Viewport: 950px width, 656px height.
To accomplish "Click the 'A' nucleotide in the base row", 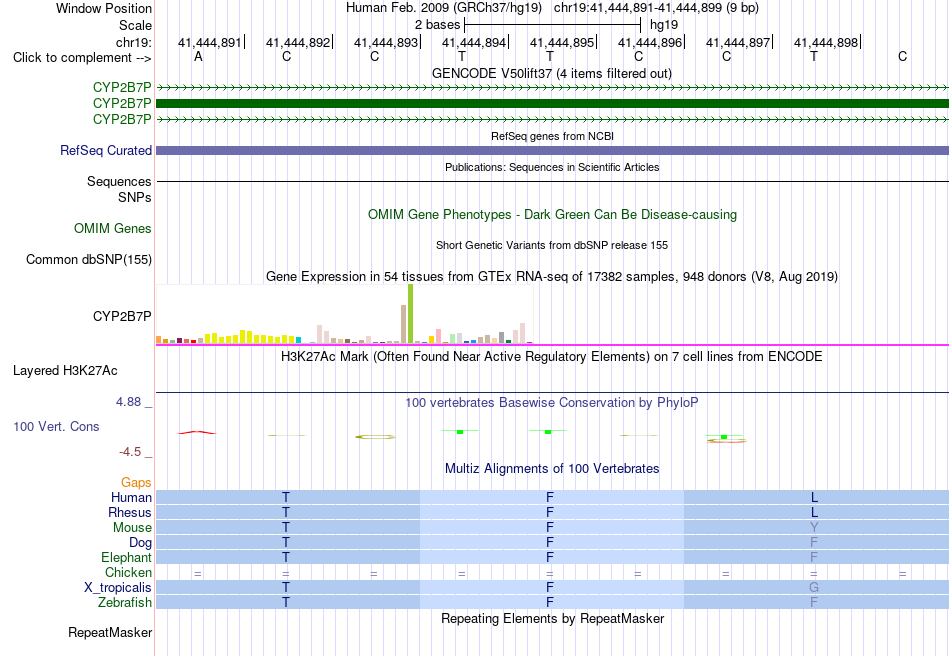I will pos(198,57).
